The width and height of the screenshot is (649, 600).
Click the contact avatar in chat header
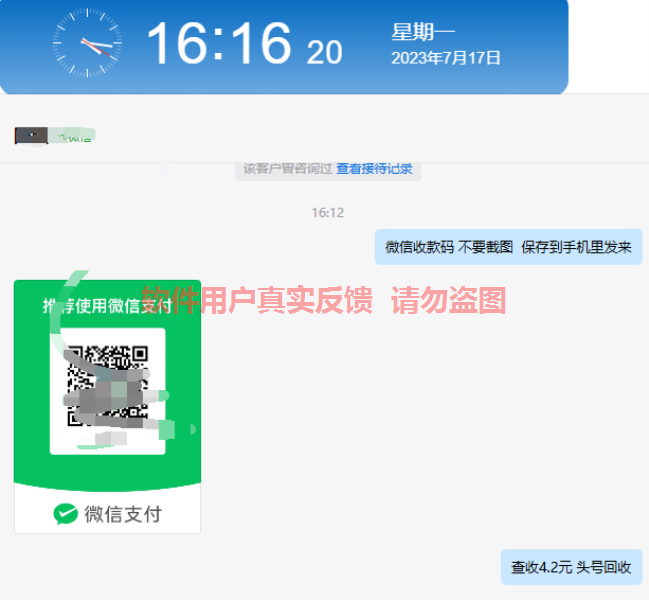(31, 136)
